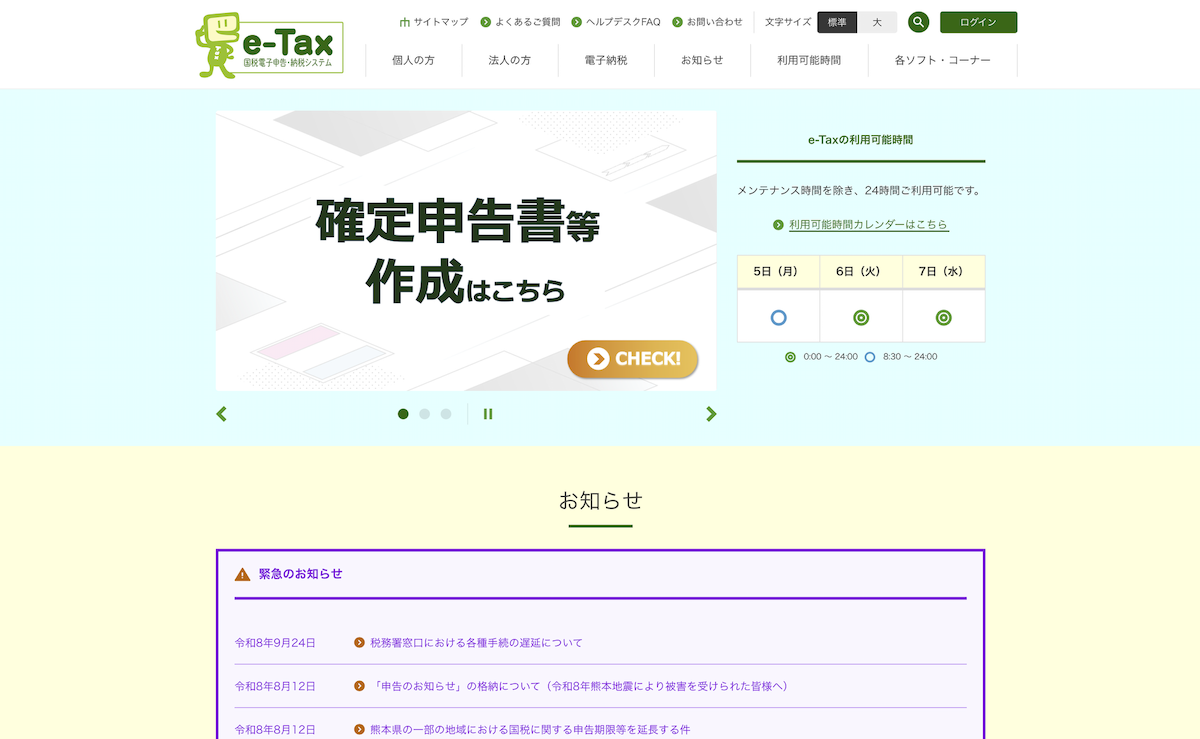Viewport: 1200px width, 739px height.
Task: Click the 6日（火） header cell
Action: [861, 271]
